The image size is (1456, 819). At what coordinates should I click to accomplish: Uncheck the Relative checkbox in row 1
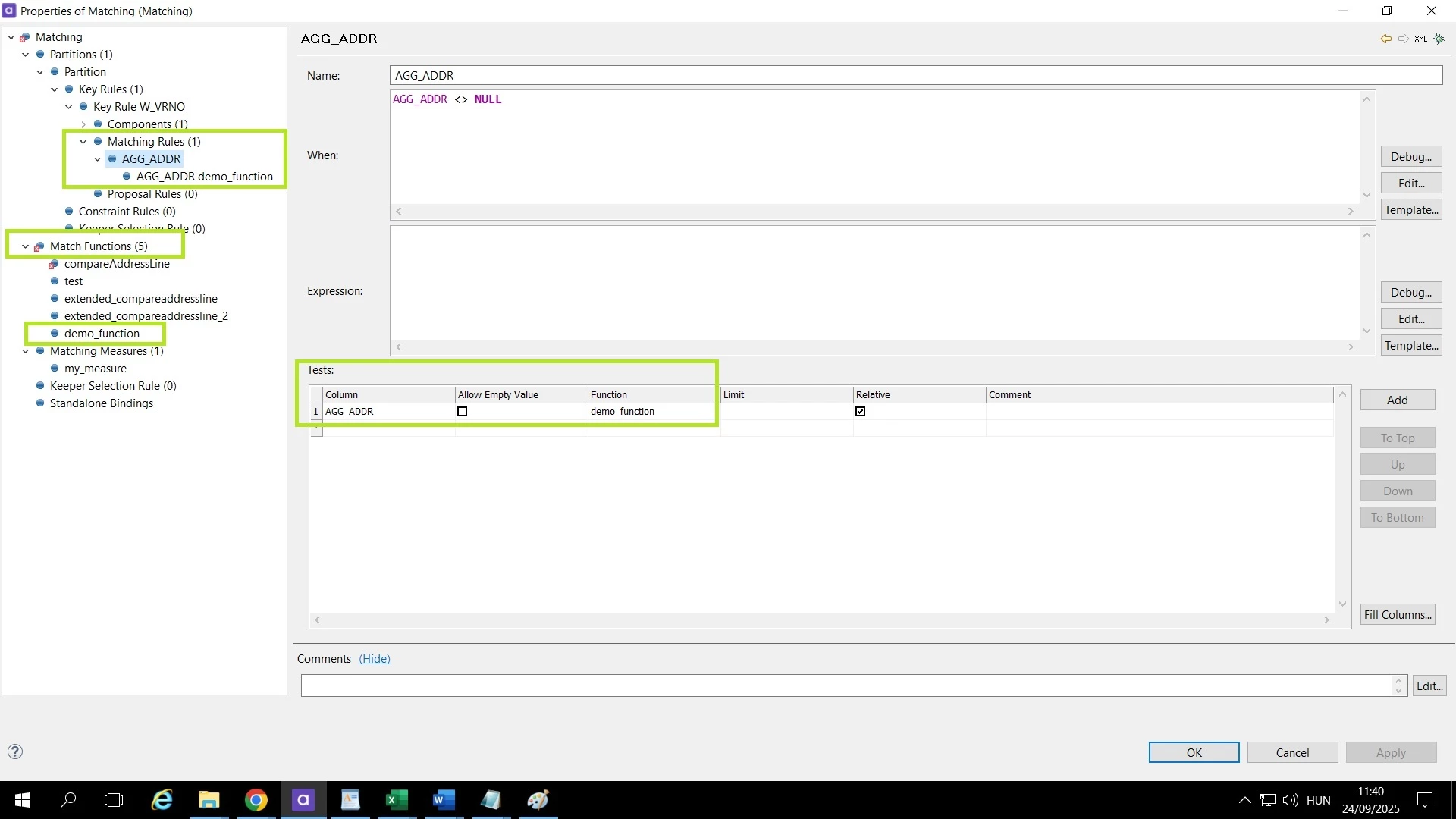pyautogui.click(x=860, y=412)
